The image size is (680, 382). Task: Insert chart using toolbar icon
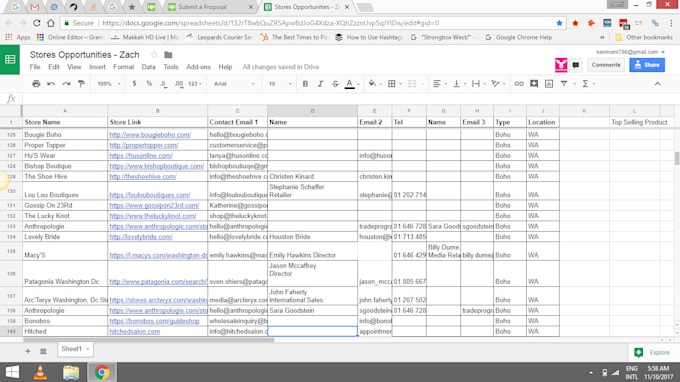[549, 84]
